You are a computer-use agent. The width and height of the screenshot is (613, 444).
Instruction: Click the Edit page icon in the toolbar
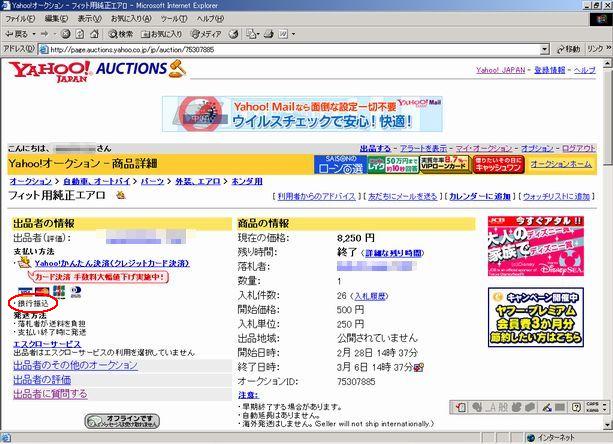coord(283,34)
